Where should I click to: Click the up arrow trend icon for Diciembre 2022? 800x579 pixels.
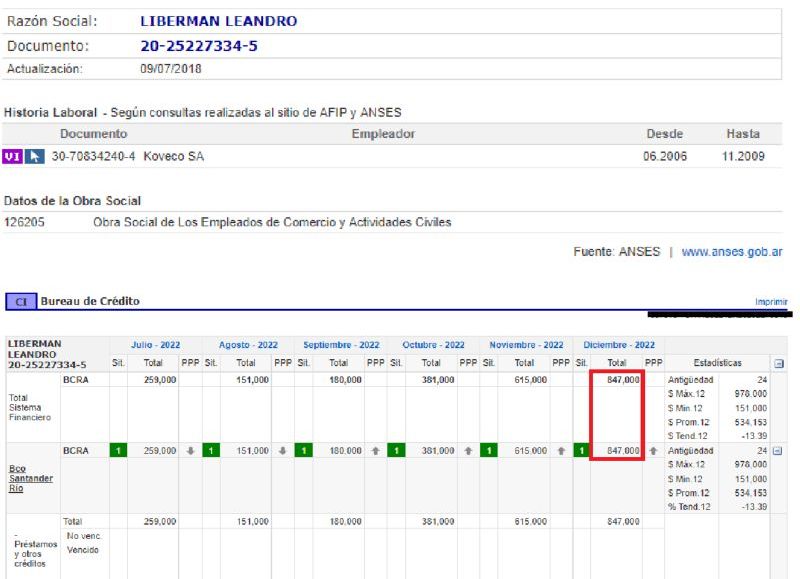point(653,451)
